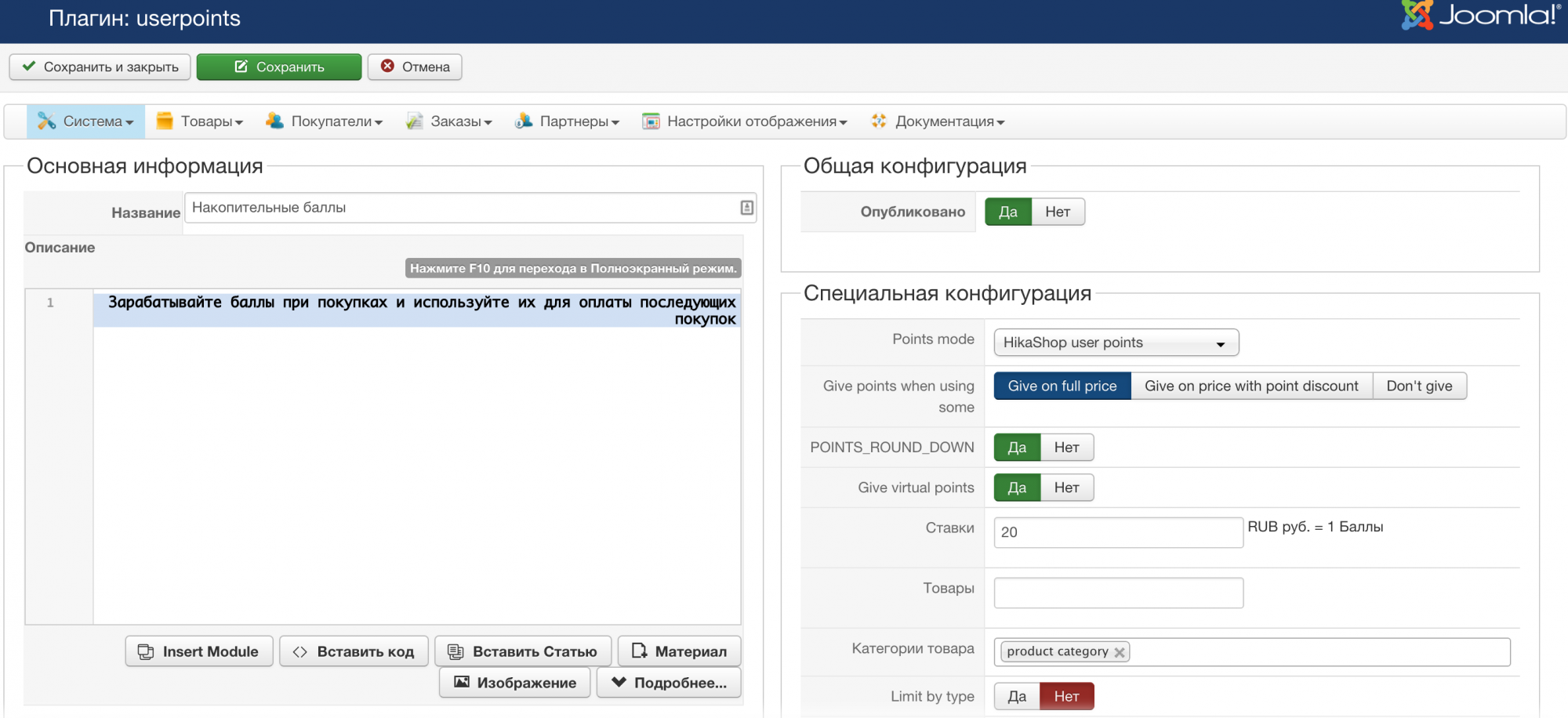This screenshot has height=718, width=1568.
Task: Click the article icon on Вставить Статью
Action: 456,651
